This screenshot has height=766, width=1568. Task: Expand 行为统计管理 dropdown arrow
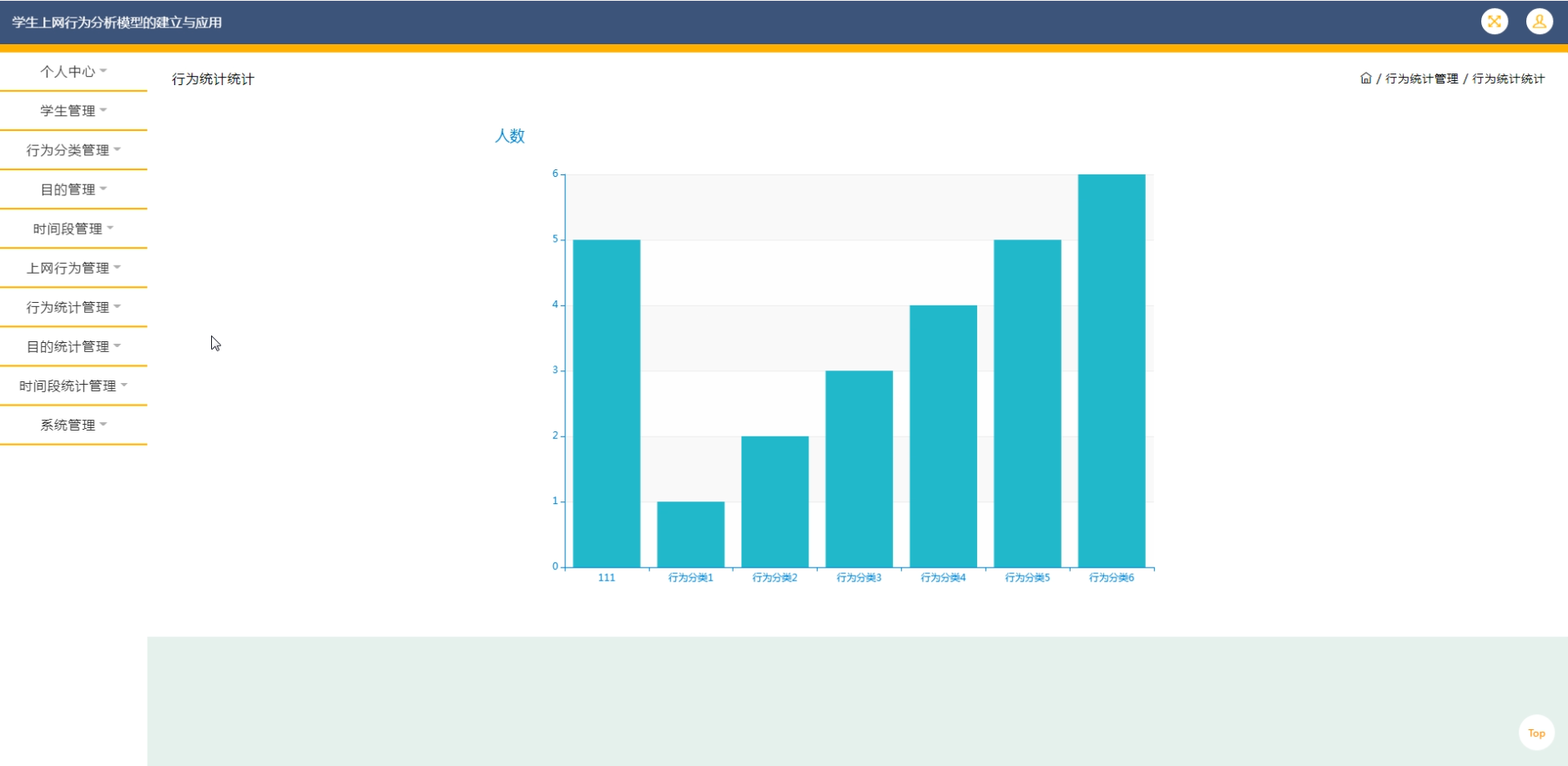click(x=118, y=306)
